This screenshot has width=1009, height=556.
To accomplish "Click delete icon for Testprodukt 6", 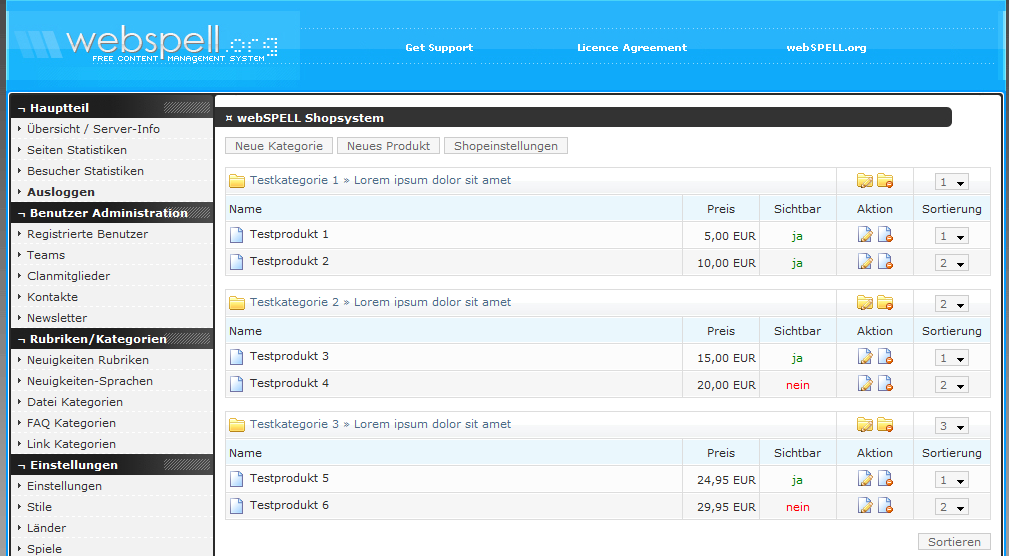I will (885, 506).
